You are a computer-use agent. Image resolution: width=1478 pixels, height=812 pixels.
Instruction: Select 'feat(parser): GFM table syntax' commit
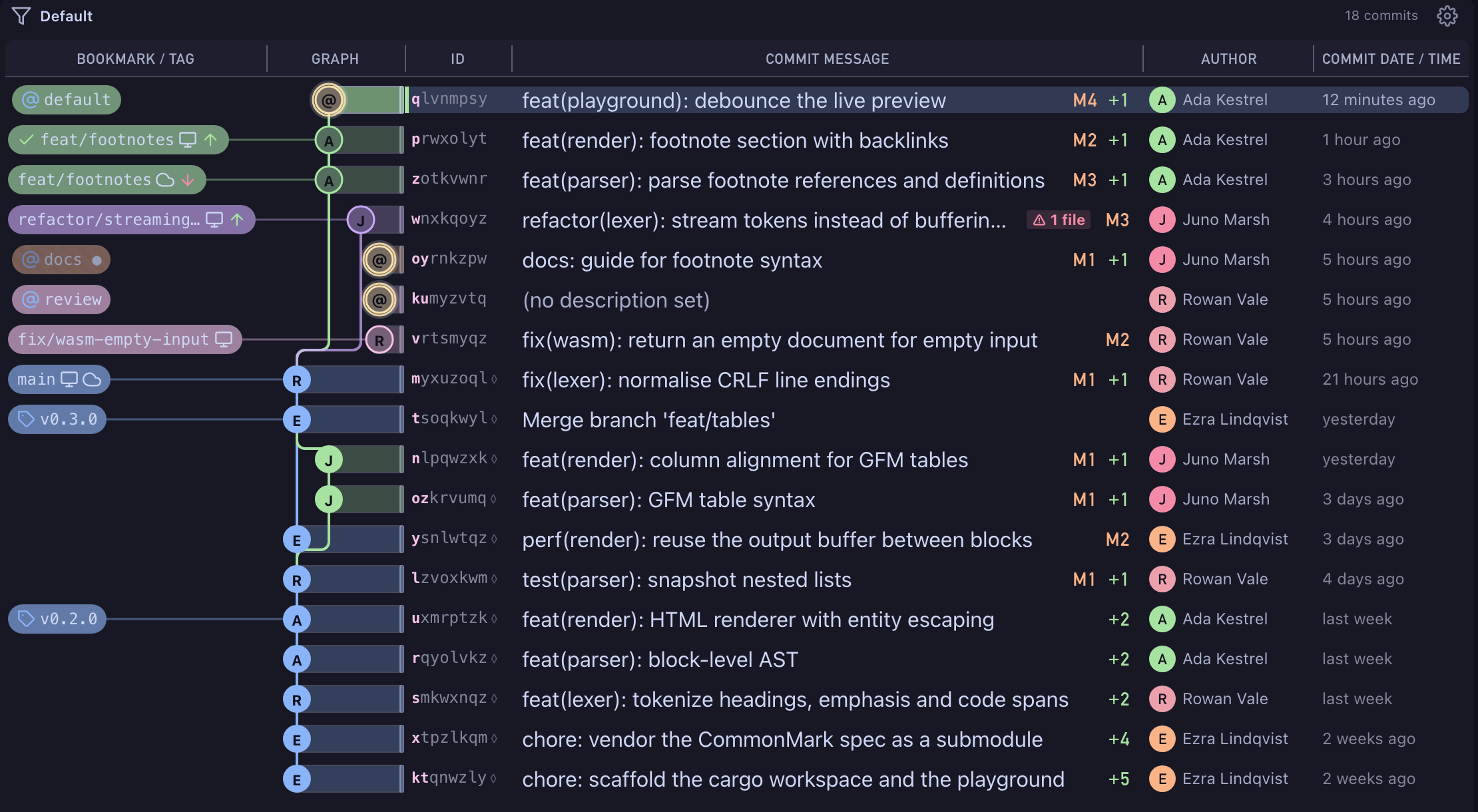[668, 500]
